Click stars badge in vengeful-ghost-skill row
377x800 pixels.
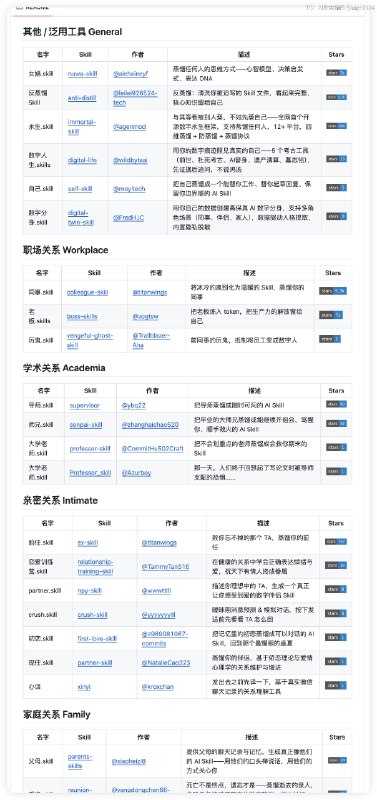pyautogui.click(x=330, y=339)
